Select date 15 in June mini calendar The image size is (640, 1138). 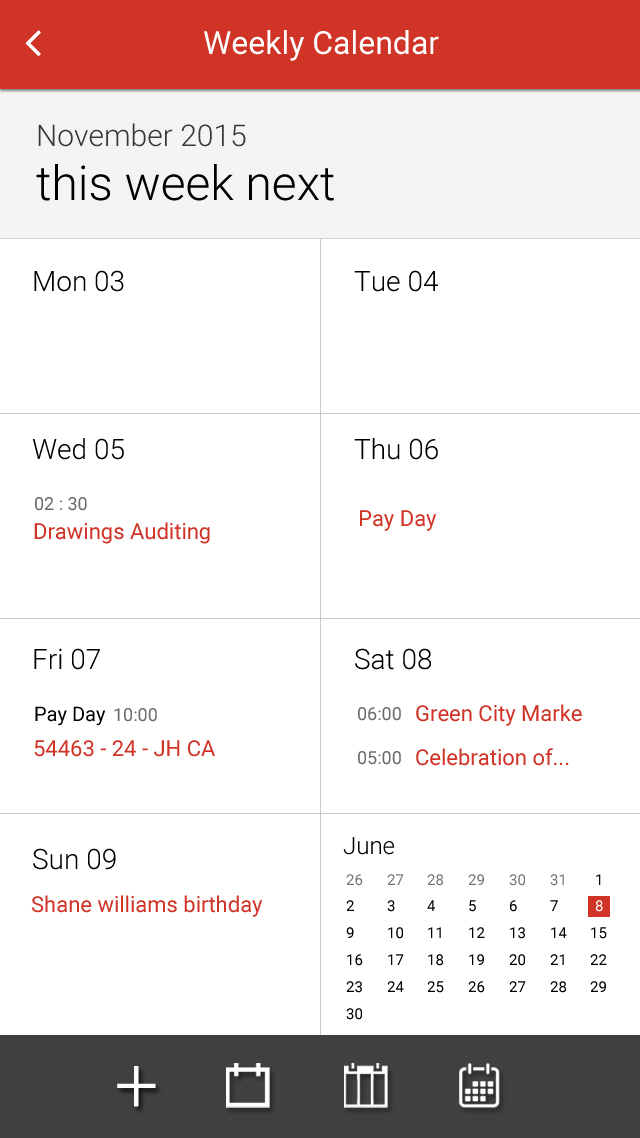(x=598, y=933)
